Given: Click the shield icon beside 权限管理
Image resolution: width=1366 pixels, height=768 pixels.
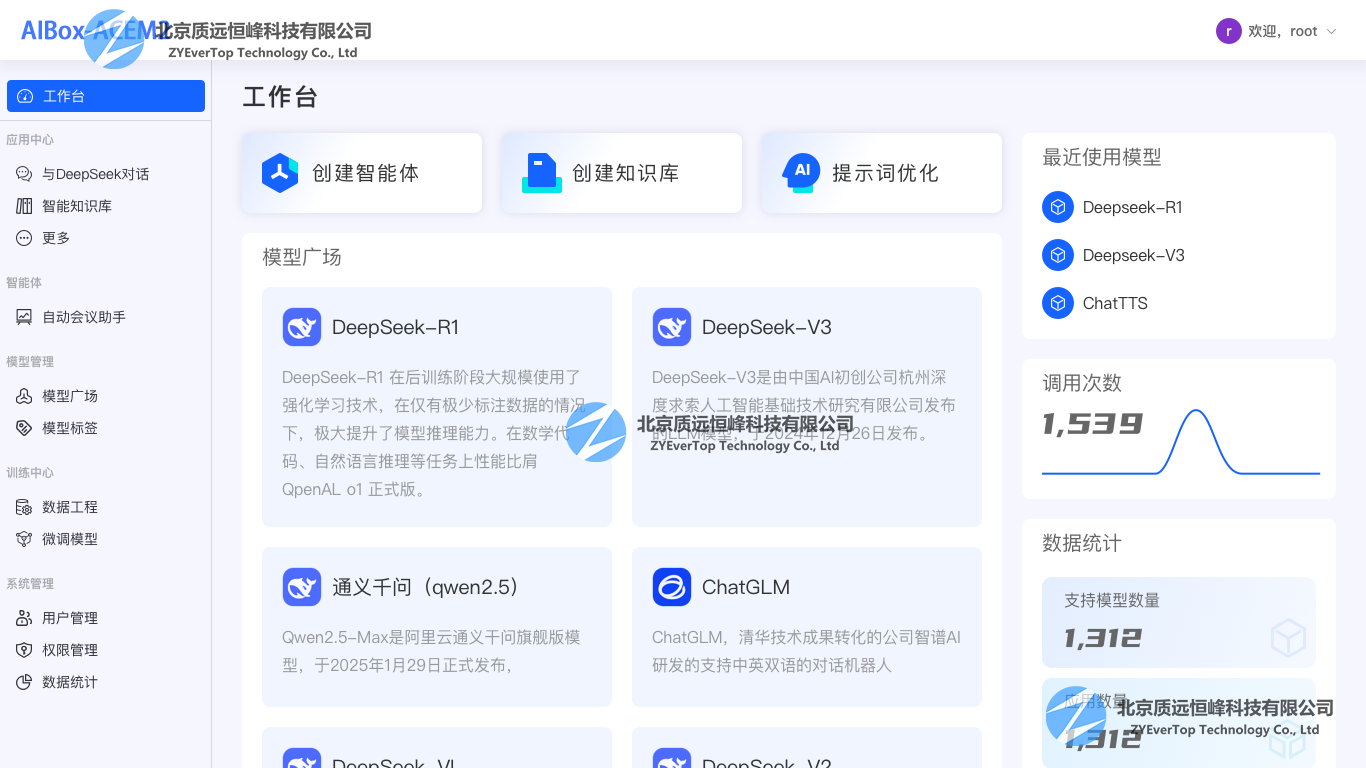Looking at the screenshot, I should coord(24,650).
